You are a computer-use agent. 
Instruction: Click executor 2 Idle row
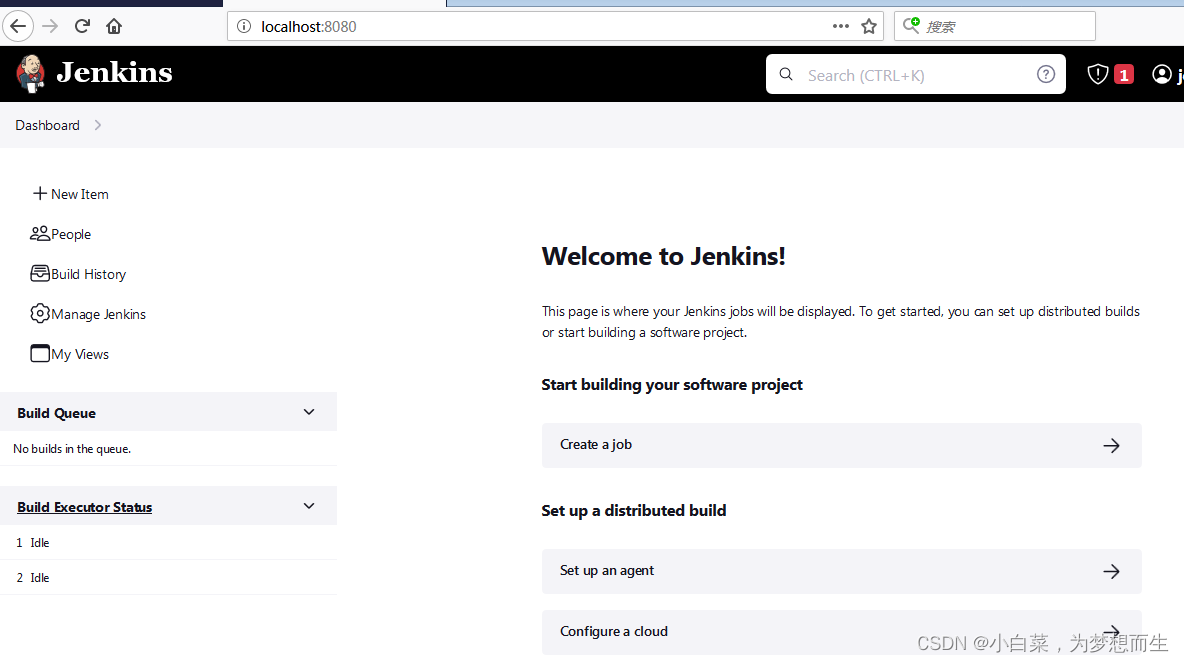[168, 577]
